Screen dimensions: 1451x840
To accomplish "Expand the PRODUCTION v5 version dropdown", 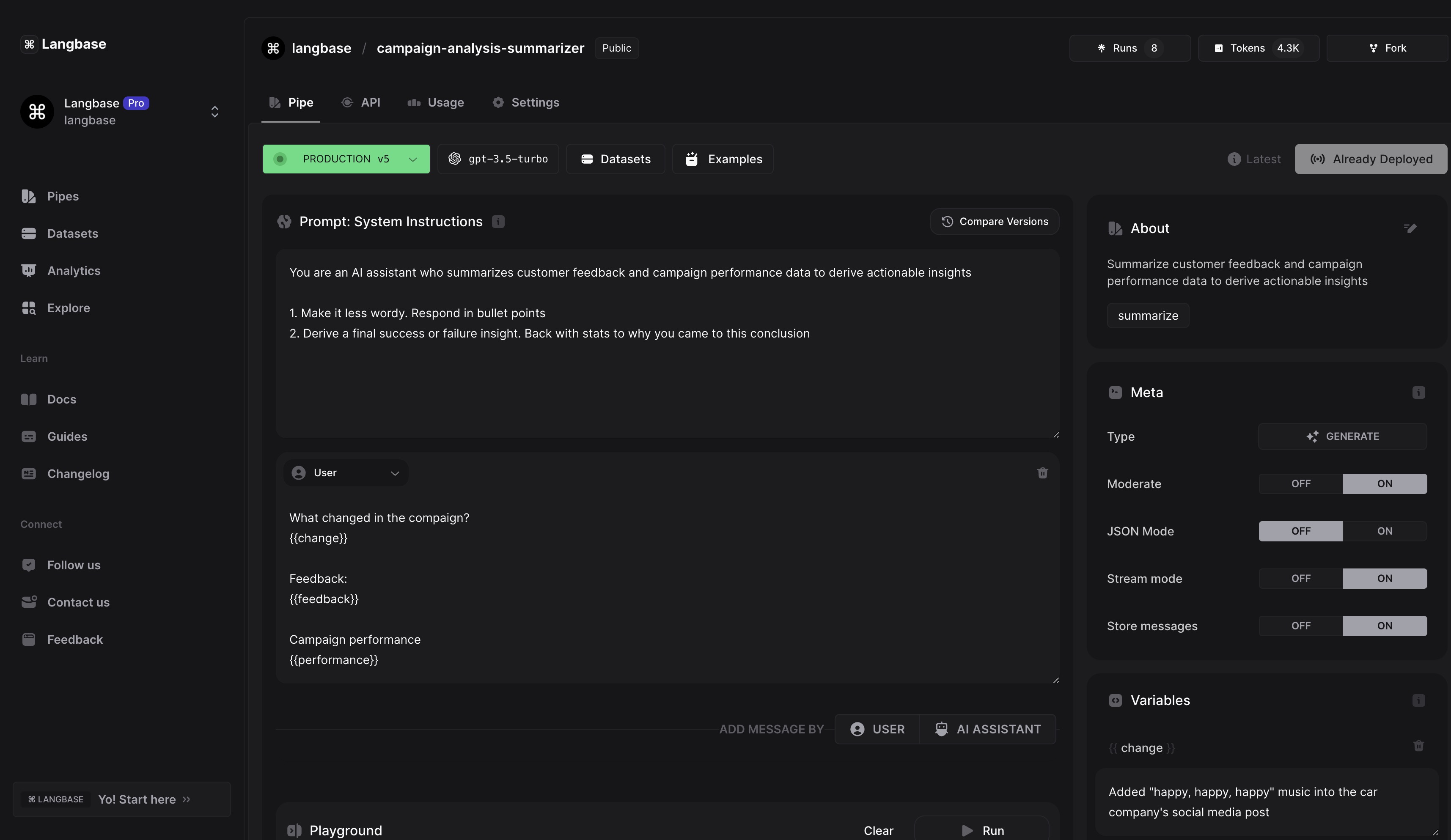I will 346,159.
